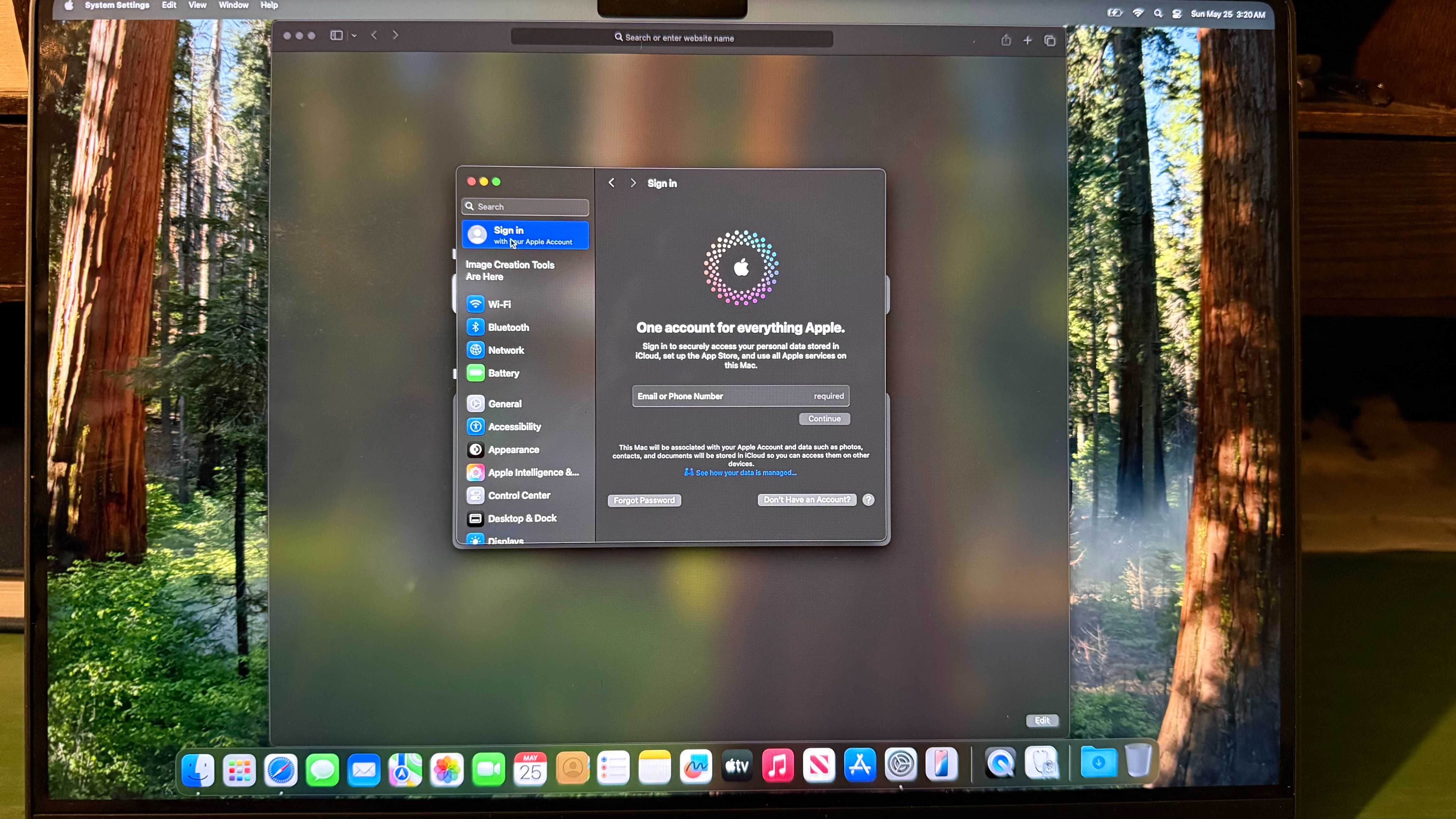Image resolution: width=1456 pixels, height=819 pixels.
Task: Open Launchpad from the Dock
Action: tap(240, 770)
